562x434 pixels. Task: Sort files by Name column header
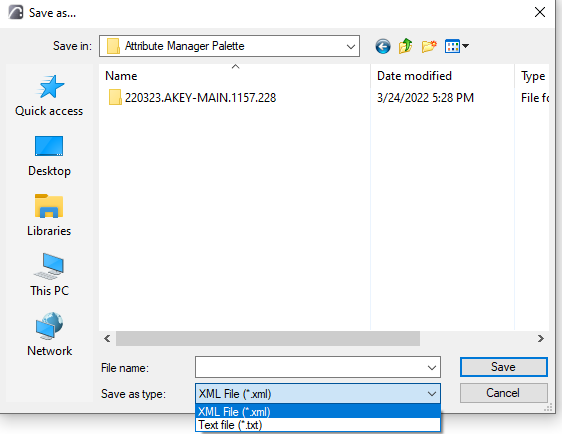point(234,76)
